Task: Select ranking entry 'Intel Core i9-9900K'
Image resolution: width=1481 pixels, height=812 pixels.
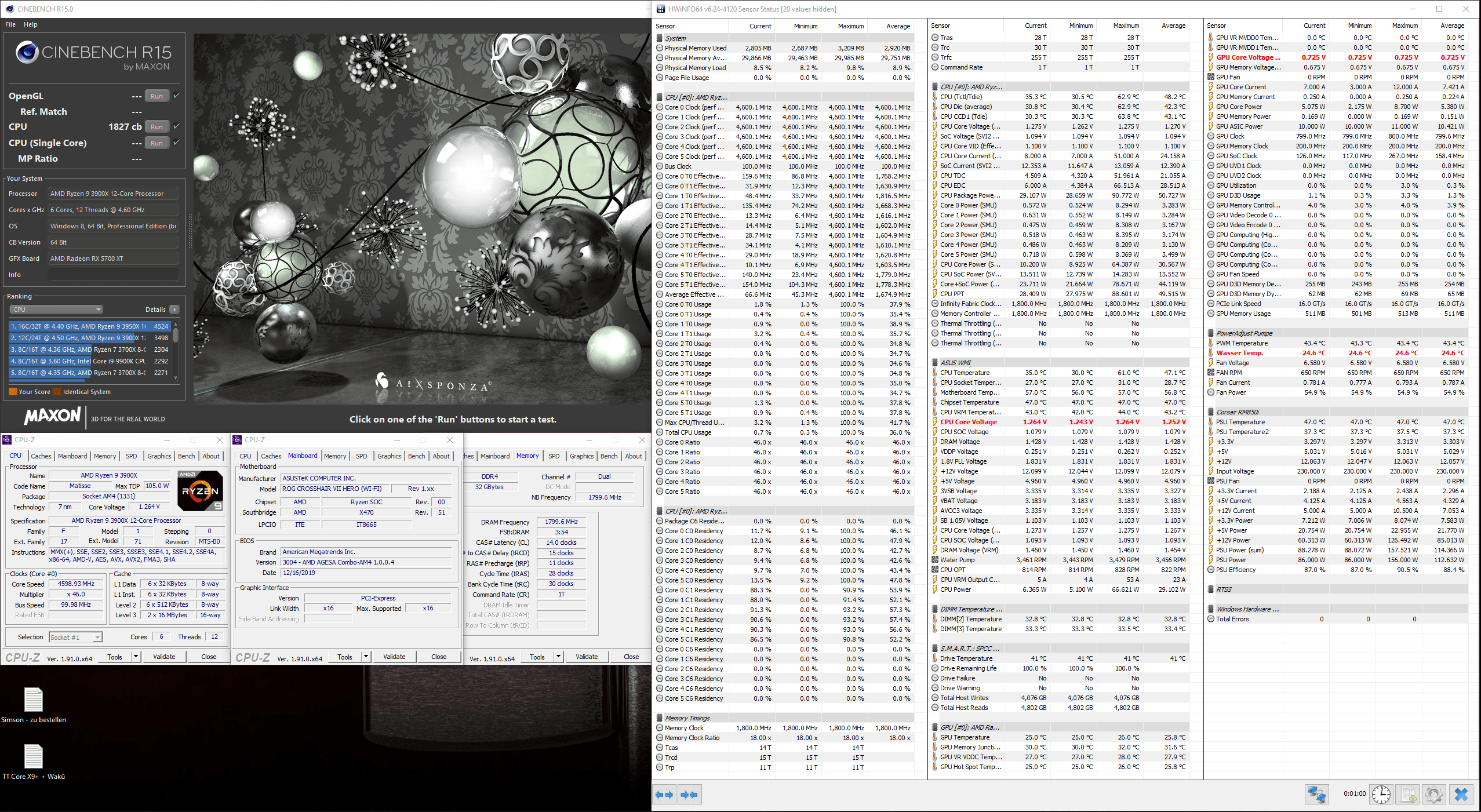Action: pos(89,361)
